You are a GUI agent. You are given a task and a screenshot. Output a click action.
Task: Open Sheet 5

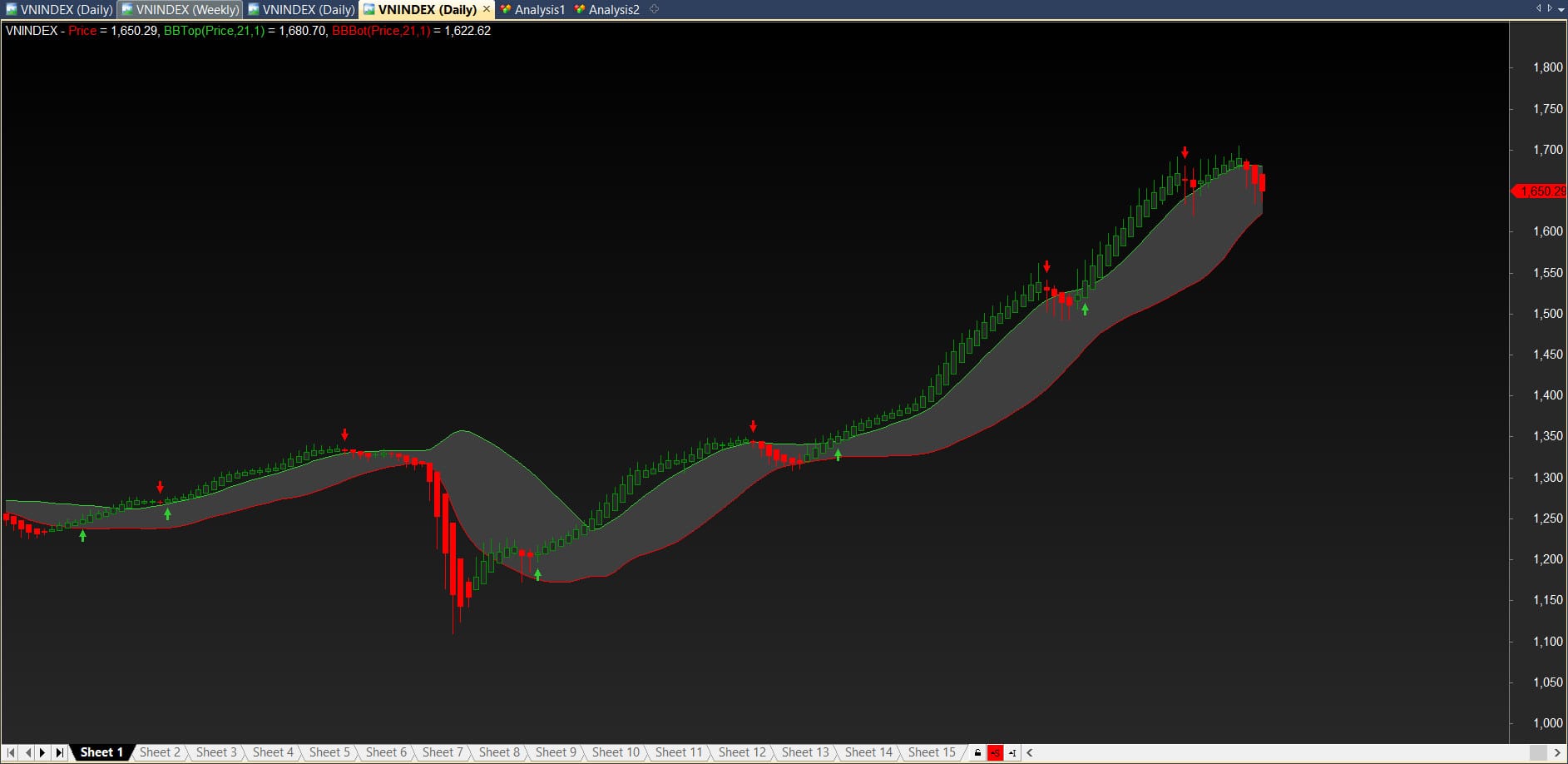[x=329, y=752]
